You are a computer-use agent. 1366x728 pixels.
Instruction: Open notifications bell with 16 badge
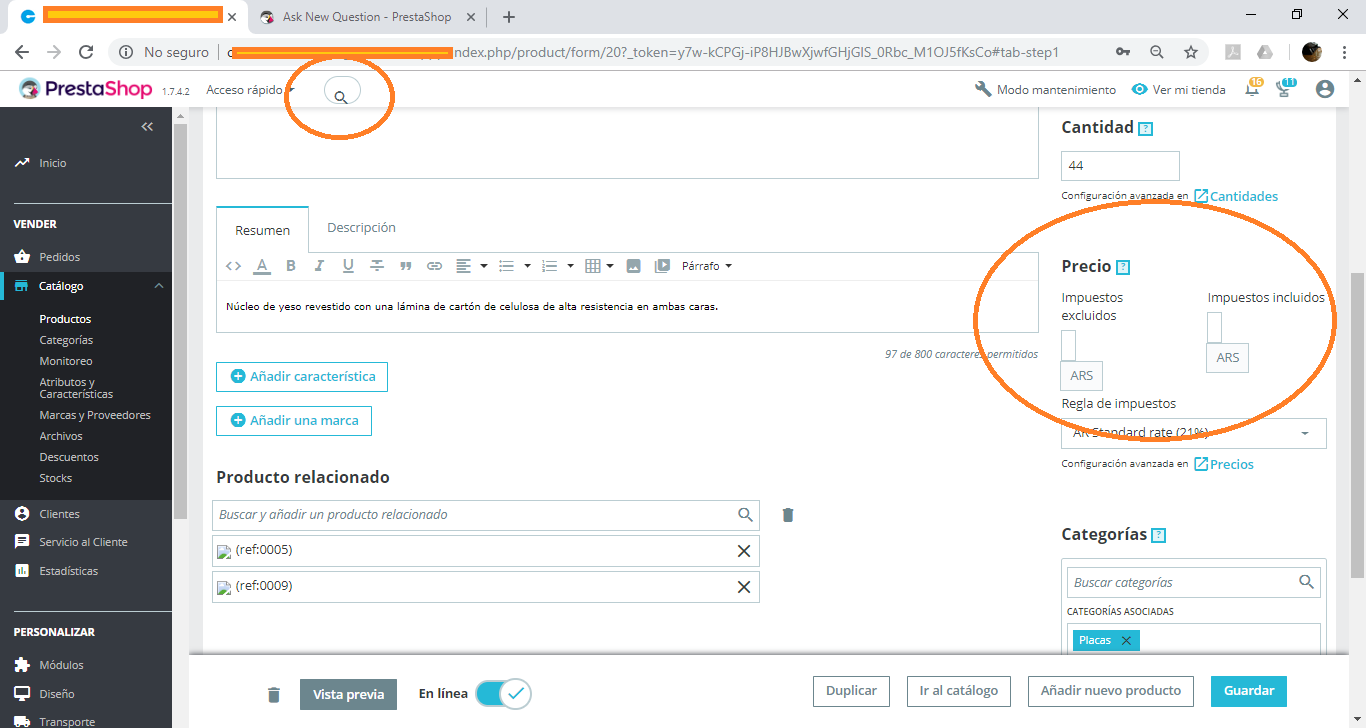click(1253, 89)
